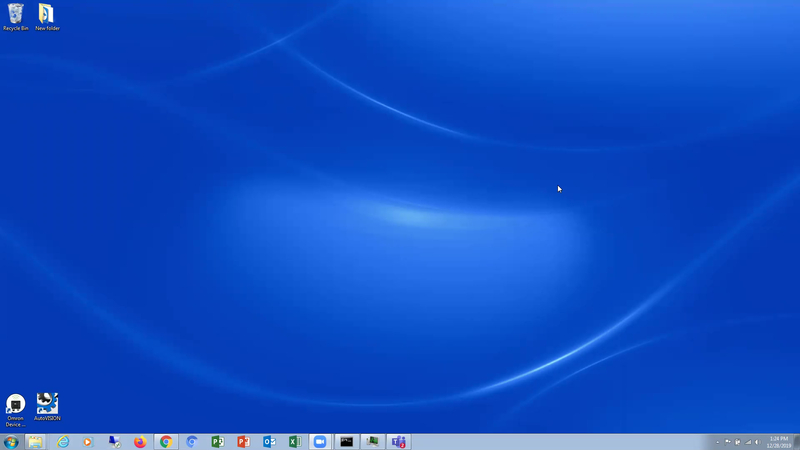Open Microsoft Teams from the taskbar
This screenshot has height=450, width=800.
point(398,442)
